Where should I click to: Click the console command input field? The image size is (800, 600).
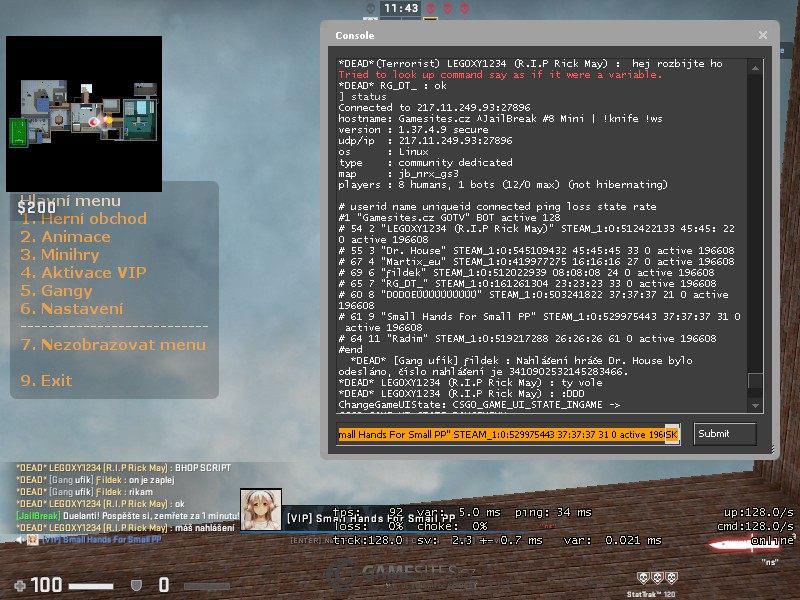(x=508, y=434)
